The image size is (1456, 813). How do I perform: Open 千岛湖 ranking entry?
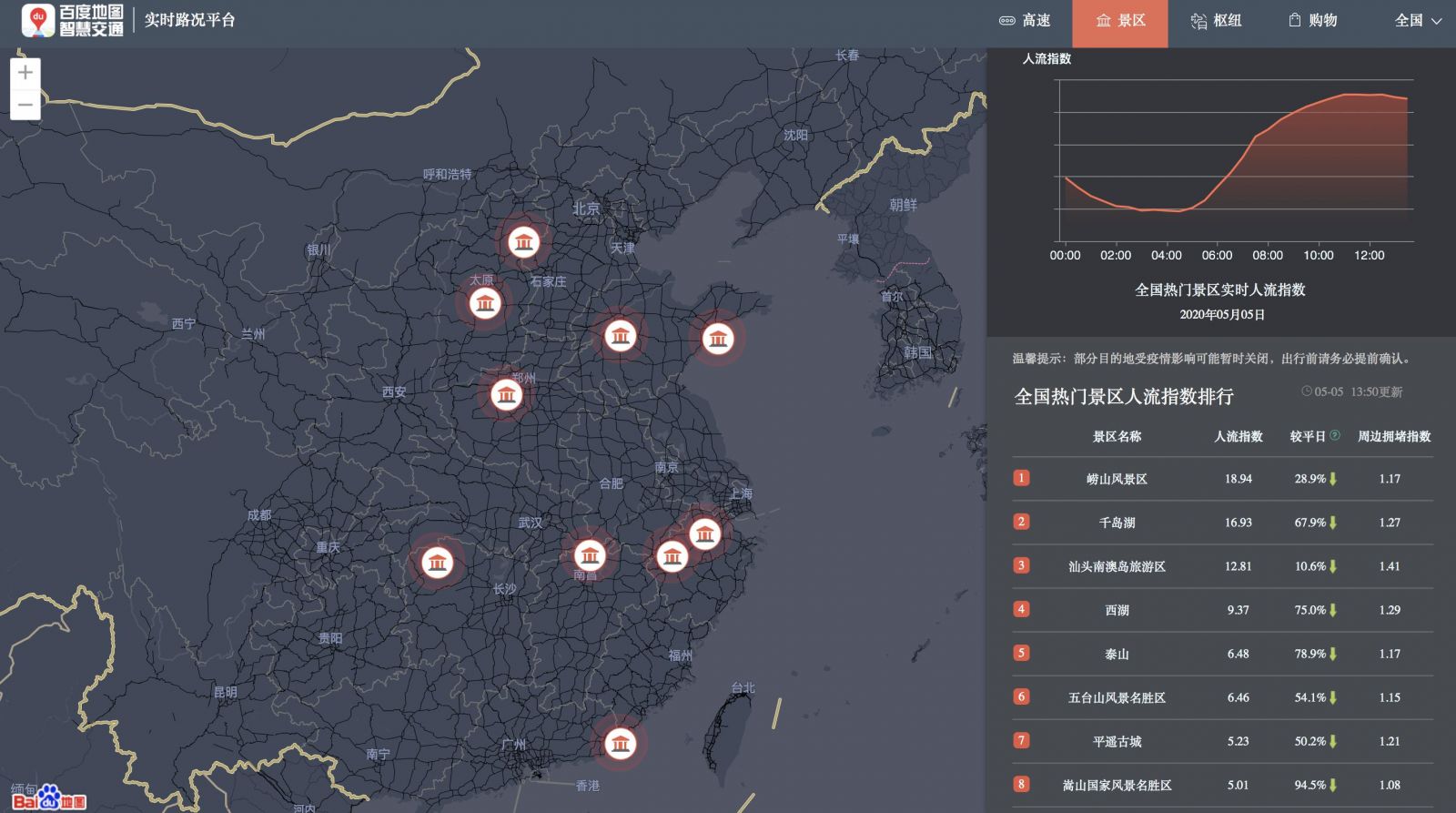pos(1222,522)
